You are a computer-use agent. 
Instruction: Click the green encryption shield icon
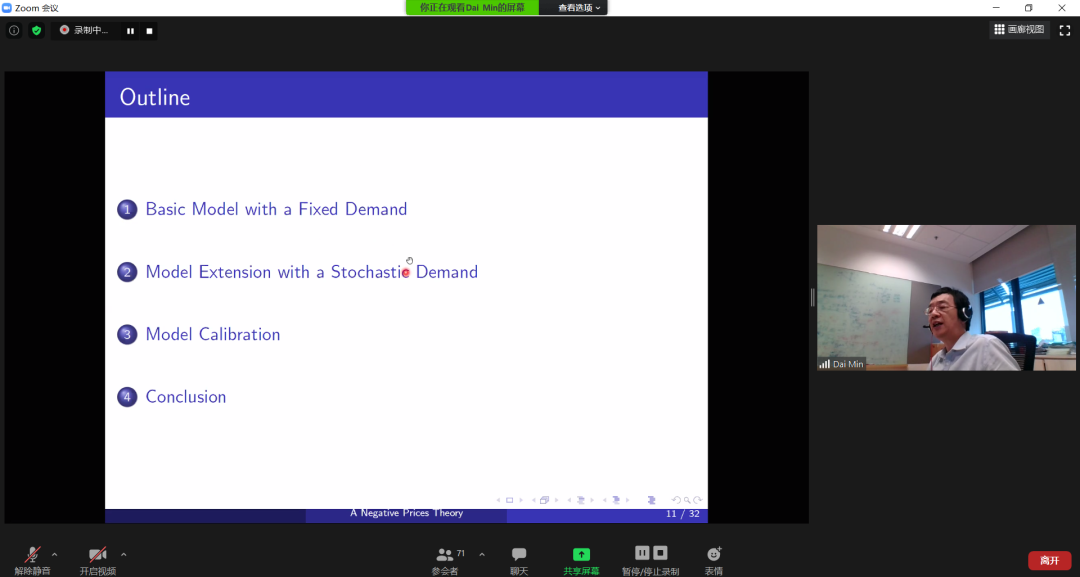[x=37, y=30]
